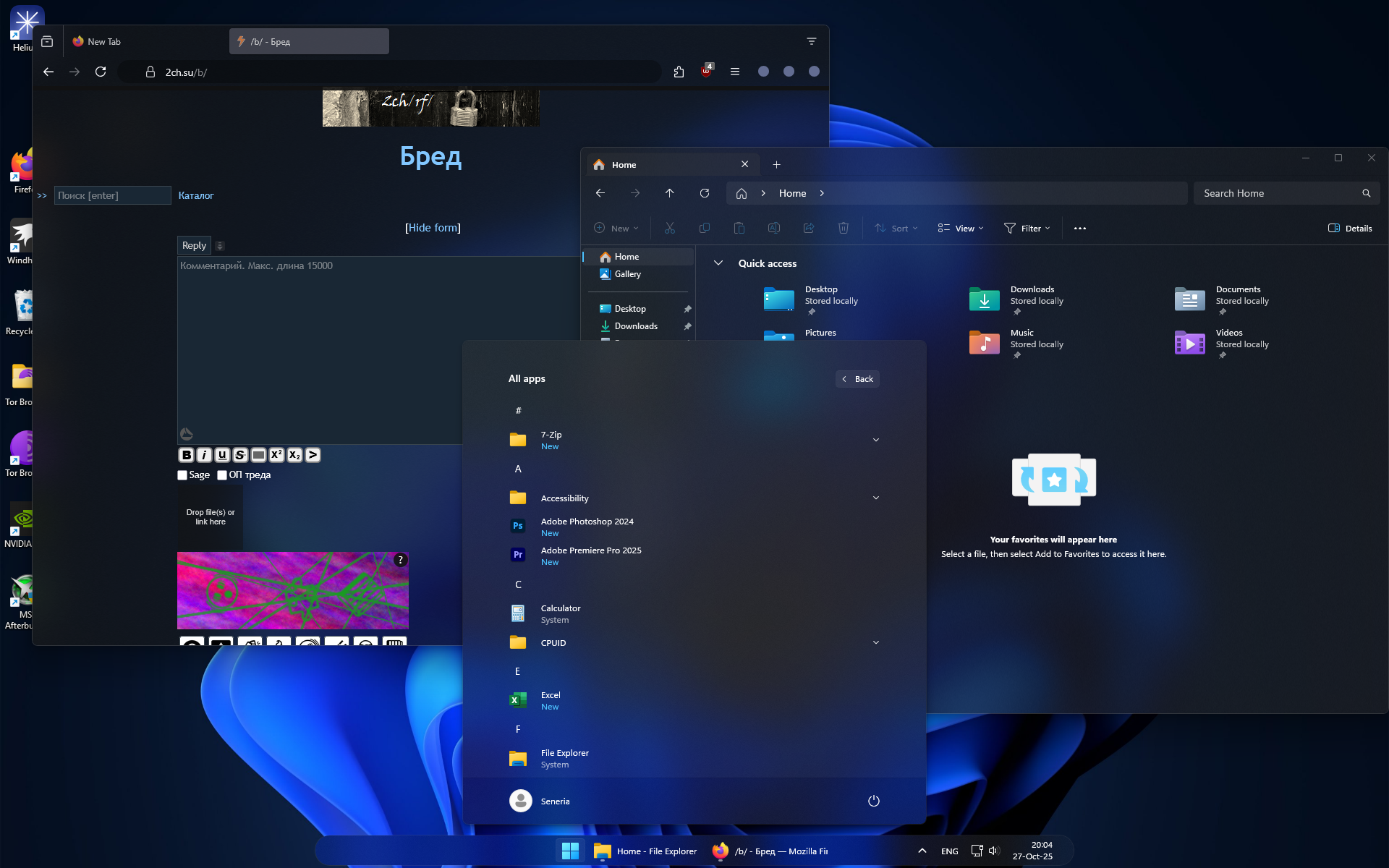Collapse the Quick access section
Viewport: 1389px width, 868px height.
pyautogui.click(x=718, y=263)
